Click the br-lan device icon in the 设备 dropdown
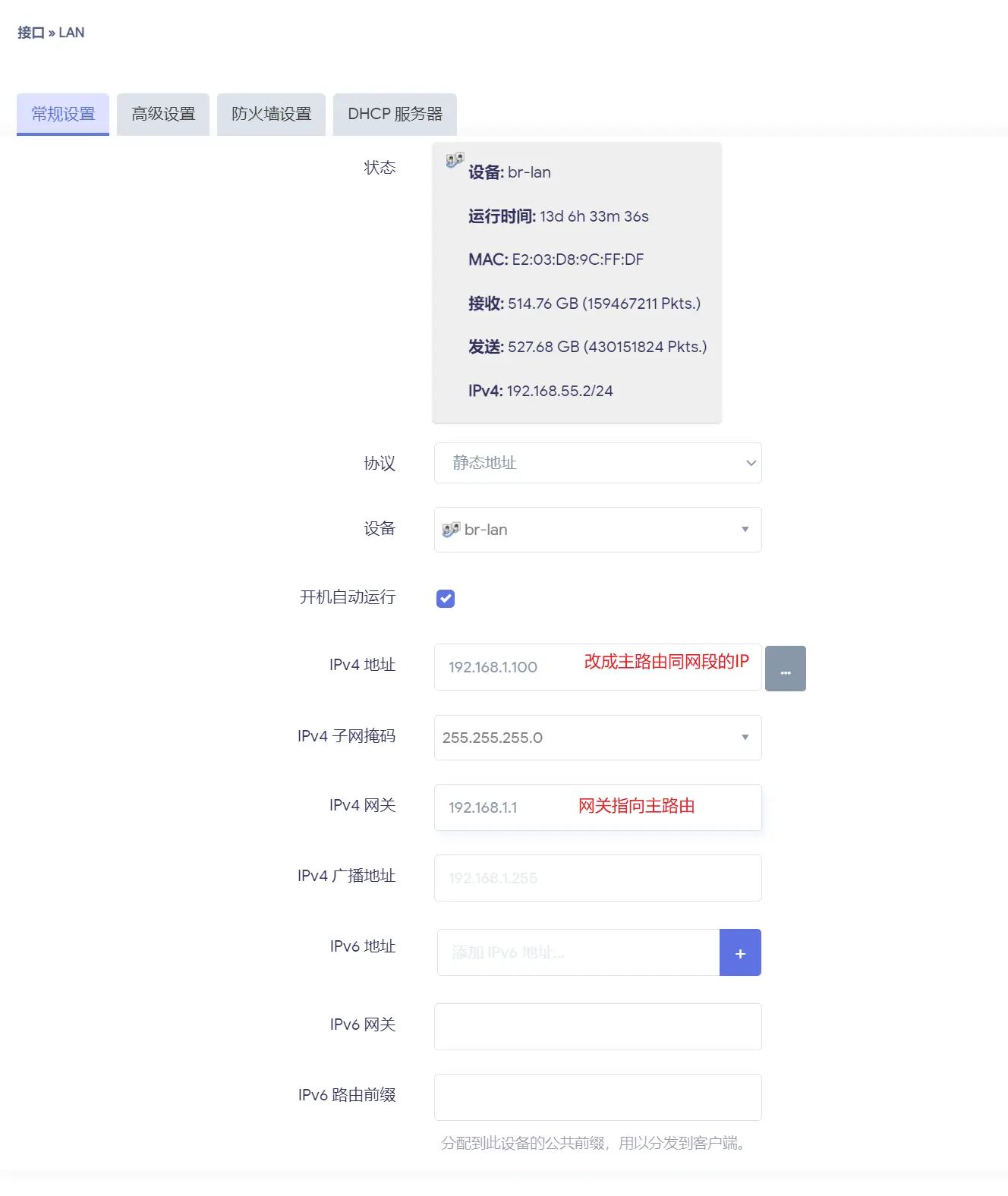The height and width of the screenshot is (1196, 1008). click(x=451, y=530)
